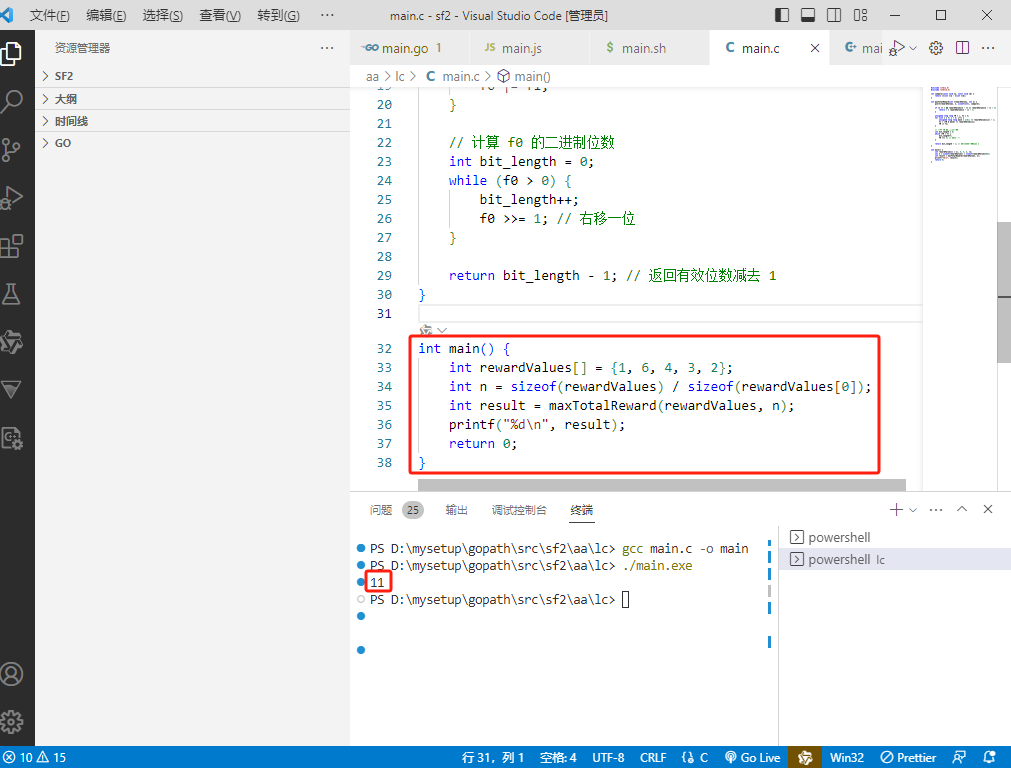This screenshot has width=1011, height=768.
Task: Select the 终端 terminal tab
Action: pos(582,510)
